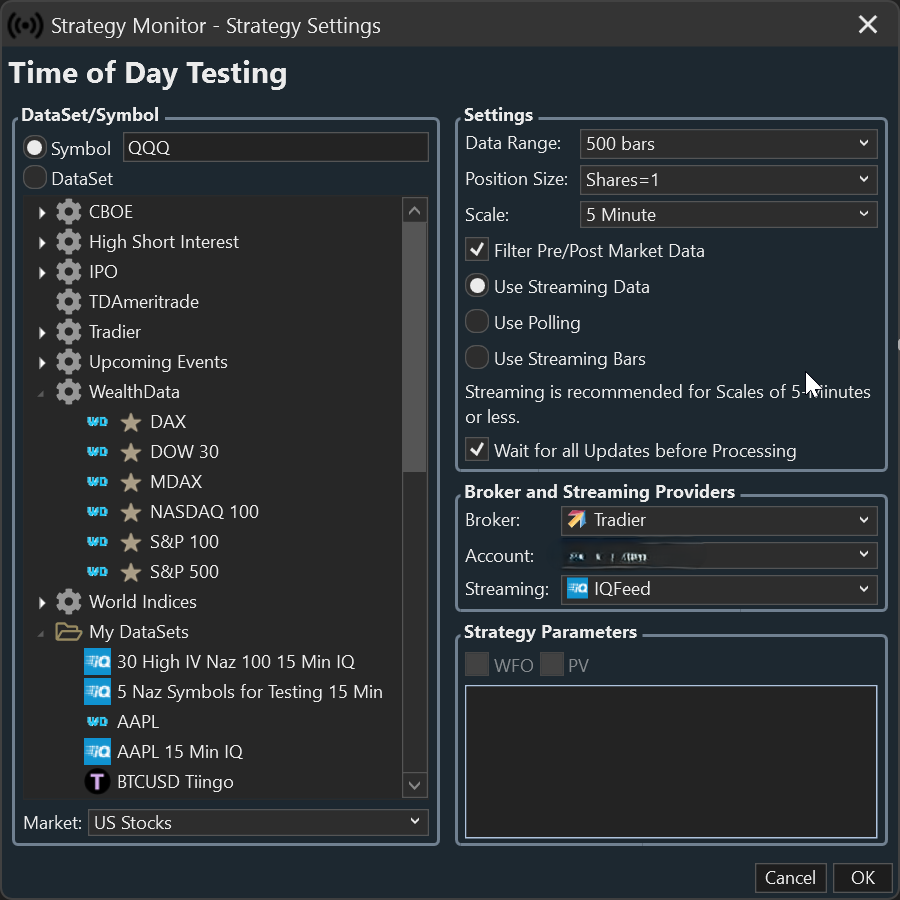The height and width of the screenshot is (900, 900).
Task: Select the AAPL 15 Min IQ dataset
Action: point(180,752)
